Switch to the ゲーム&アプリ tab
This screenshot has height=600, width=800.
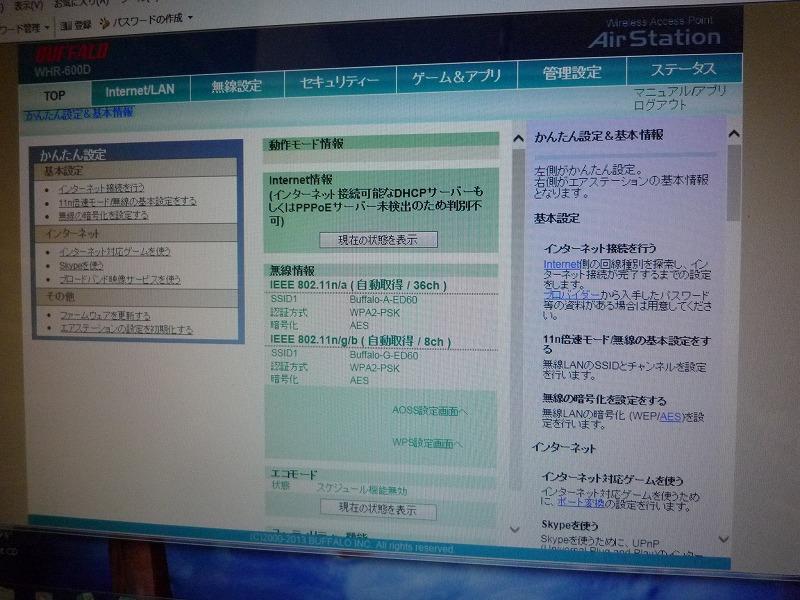tap(457, 77)
